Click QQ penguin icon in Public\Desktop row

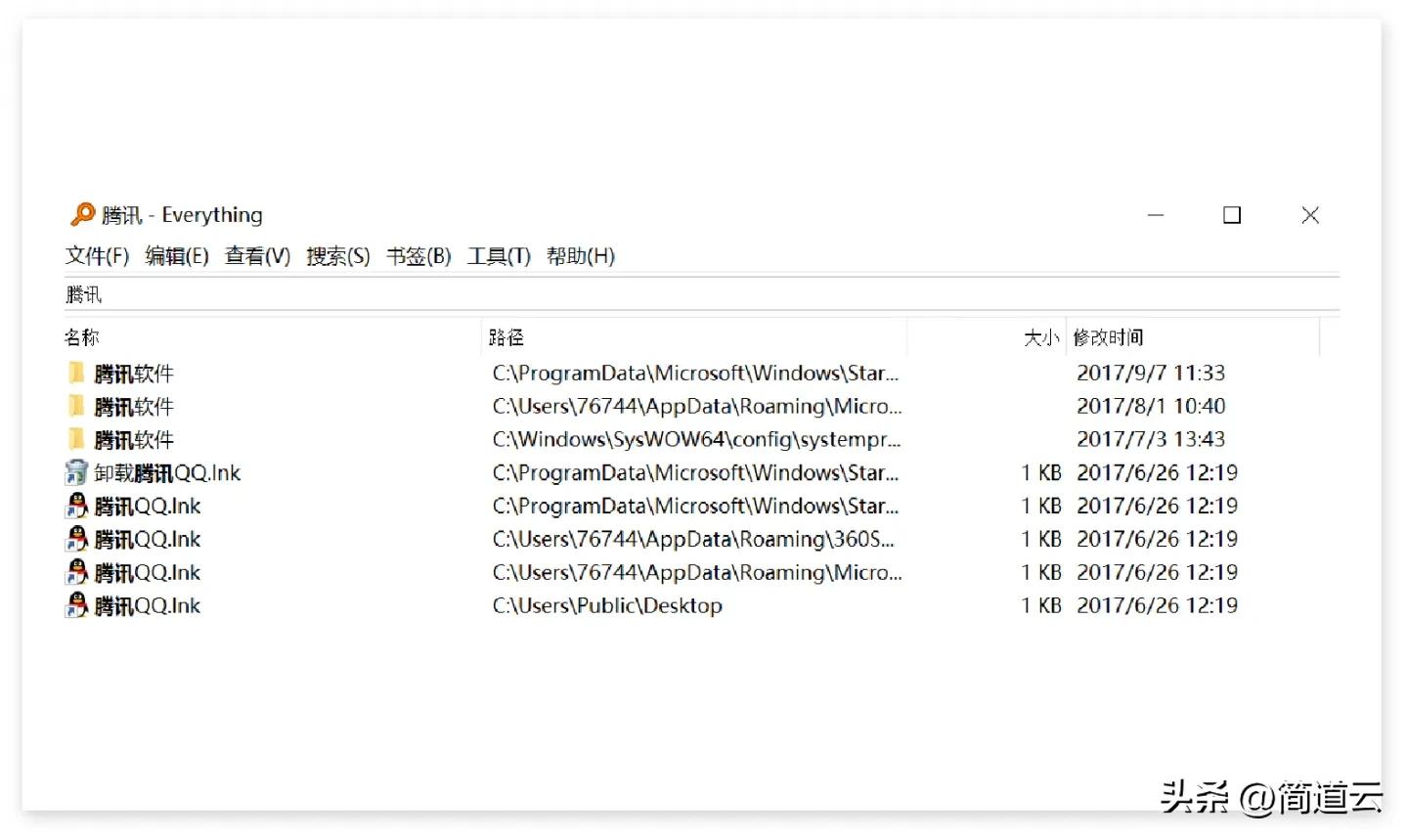[x=76, y=605]
